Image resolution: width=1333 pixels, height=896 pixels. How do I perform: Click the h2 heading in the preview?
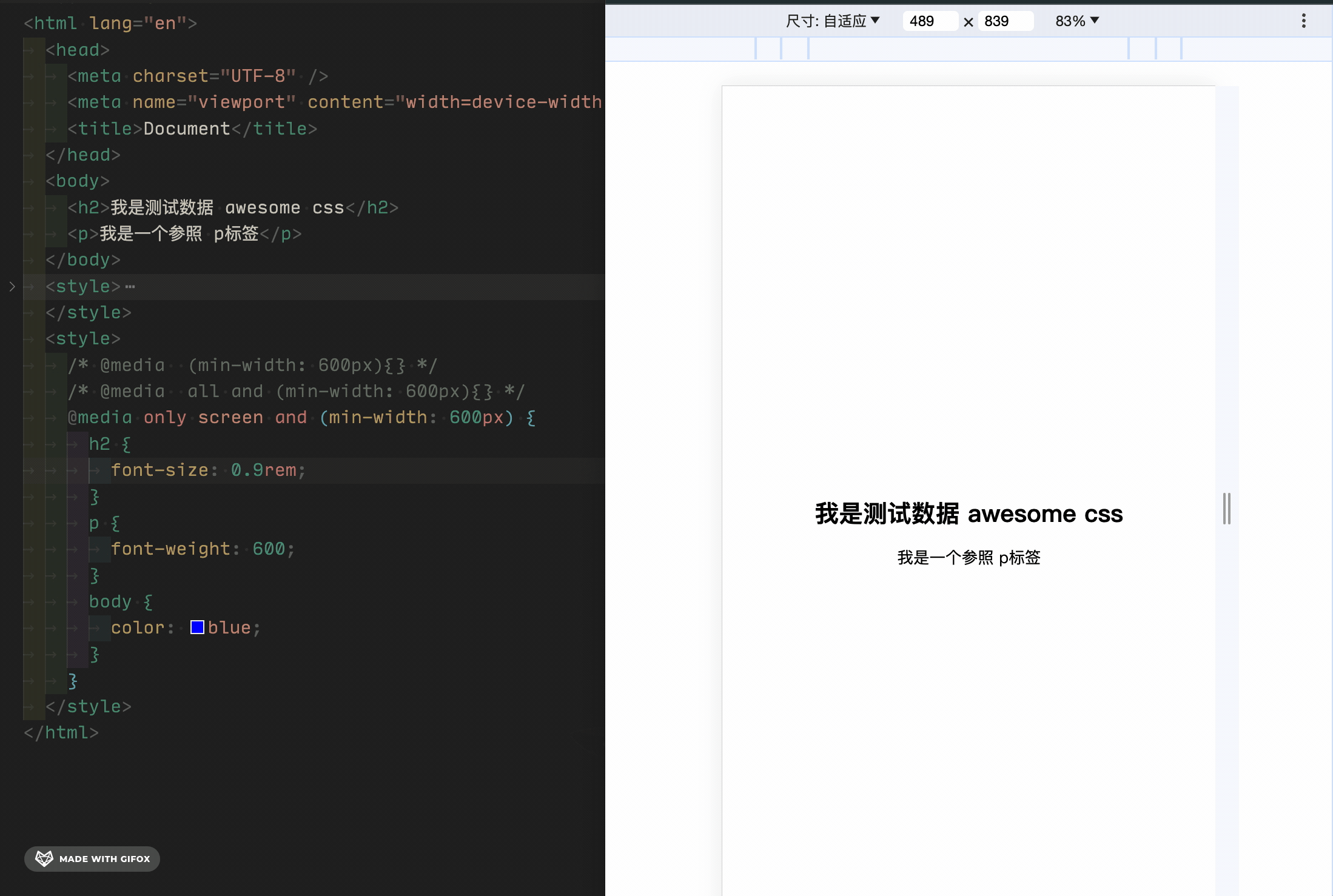[x=968, y=514]
